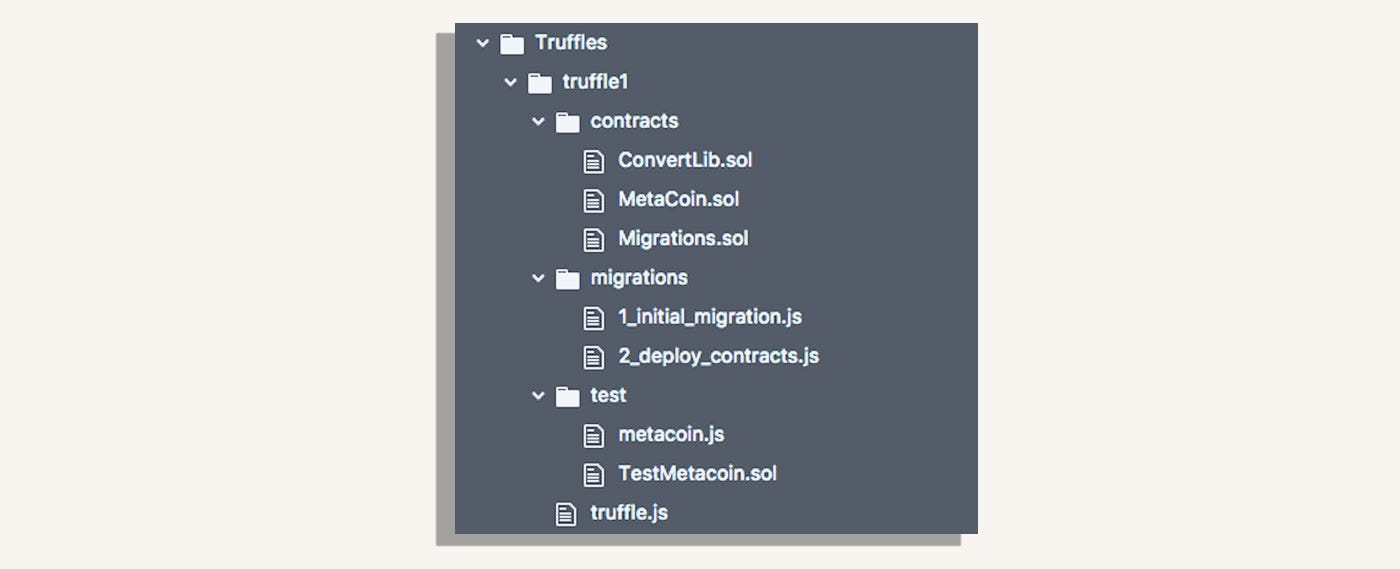This screenshot has height=569, width=1400.
Task: Select 2_deploy_contracts.js file
Action: point(718,356)
